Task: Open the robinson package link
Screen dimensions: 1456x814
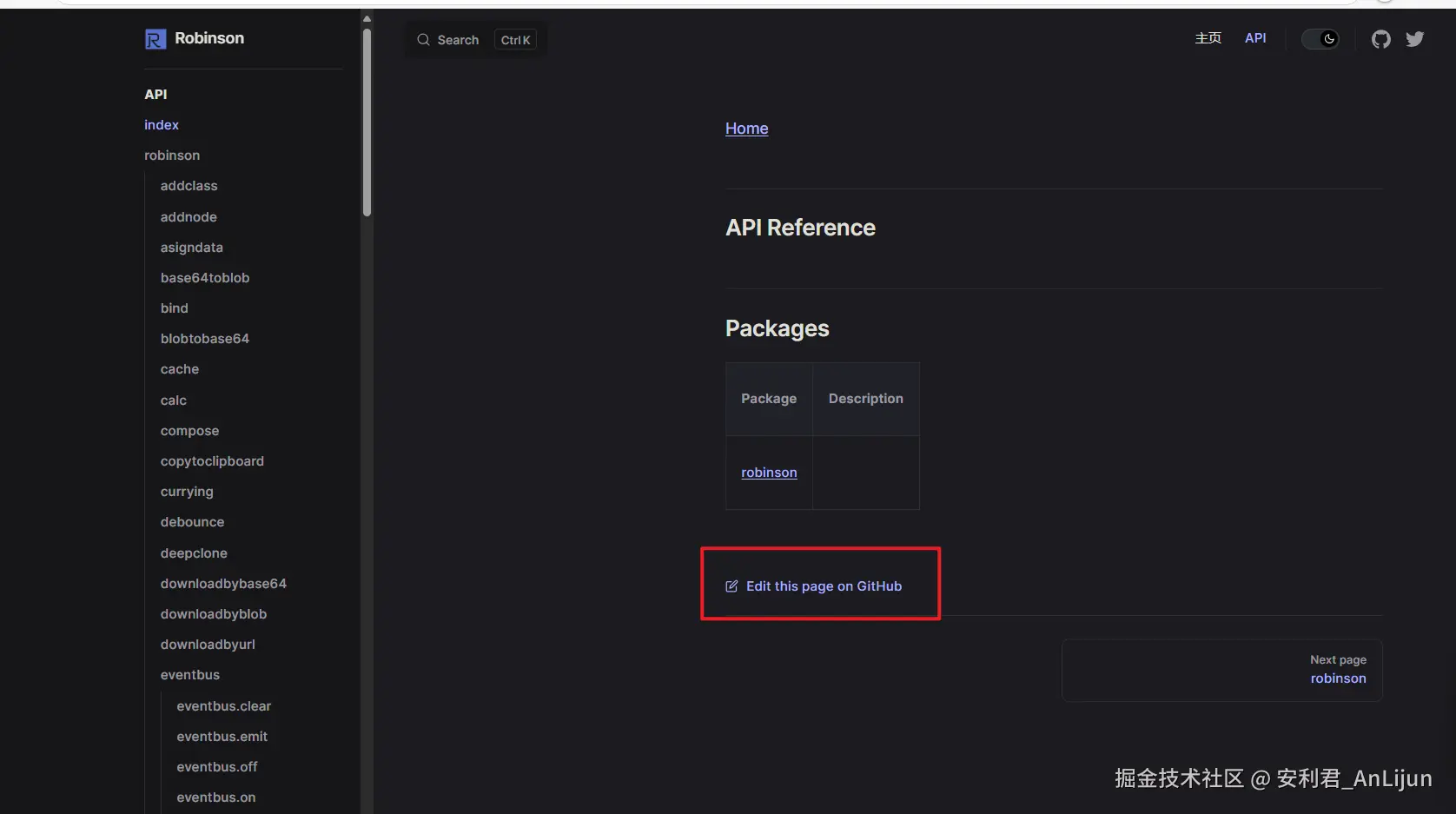Action: [x=769, y=473]
